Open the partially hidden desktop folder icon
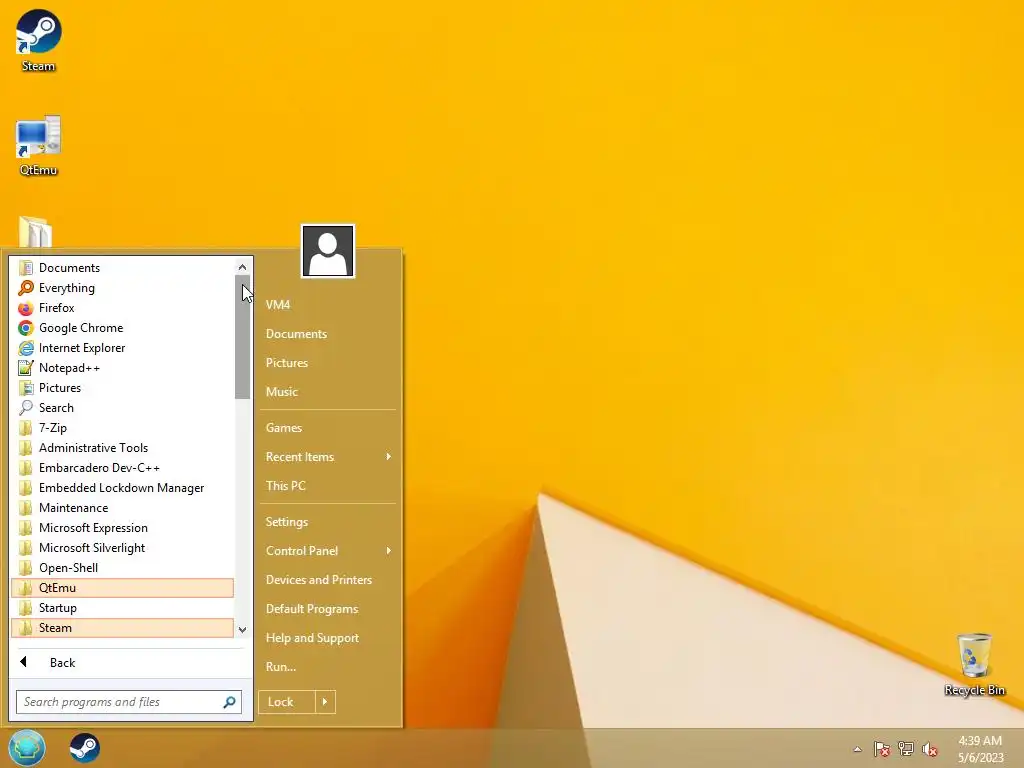The image size is (1024, 768). (x=35, y=232)
